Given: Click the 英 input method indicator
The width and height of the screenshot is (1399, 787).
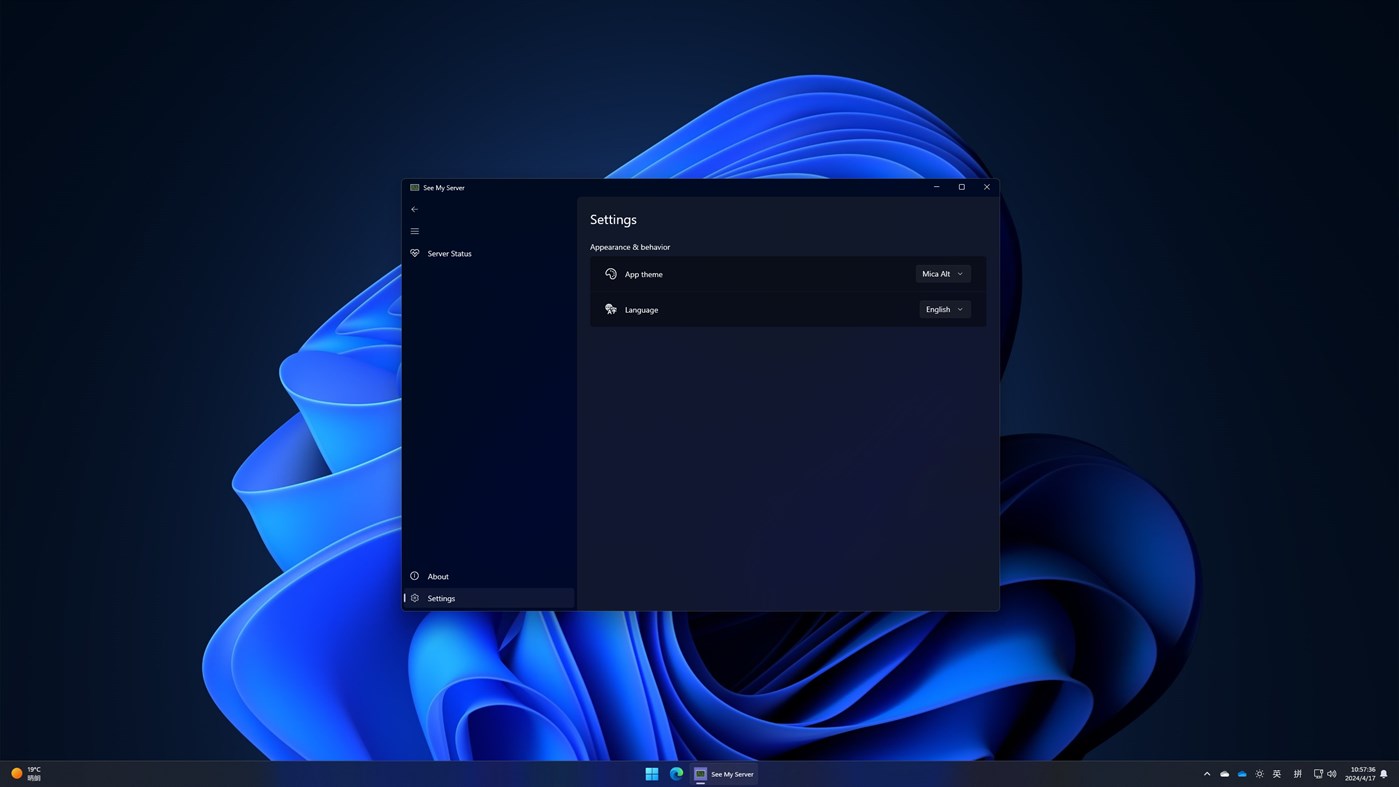Looking at the screenshot, I should pos(1276,773).
